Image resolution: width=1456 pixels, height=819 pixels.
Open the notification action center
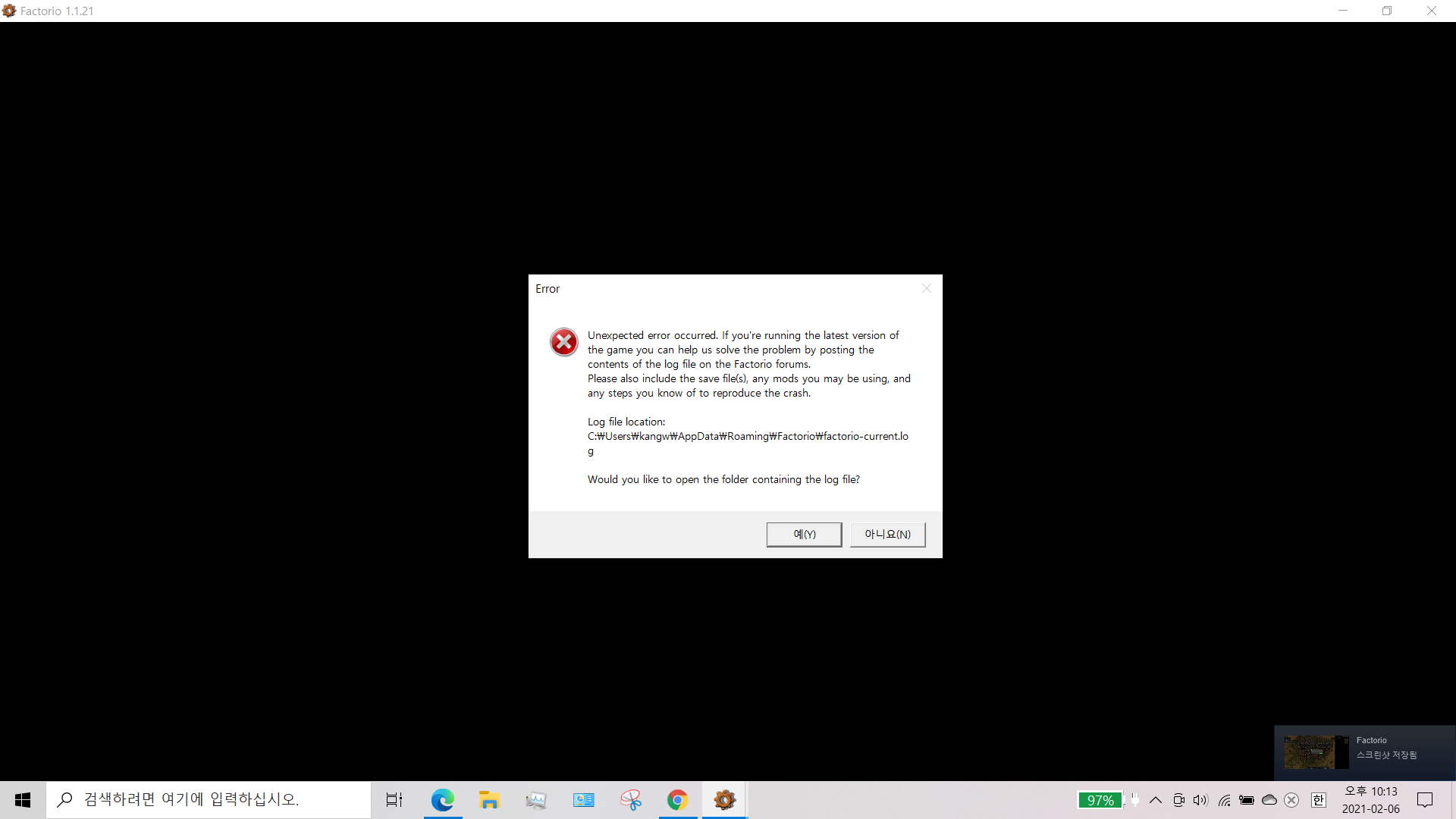click(1425, 800)
